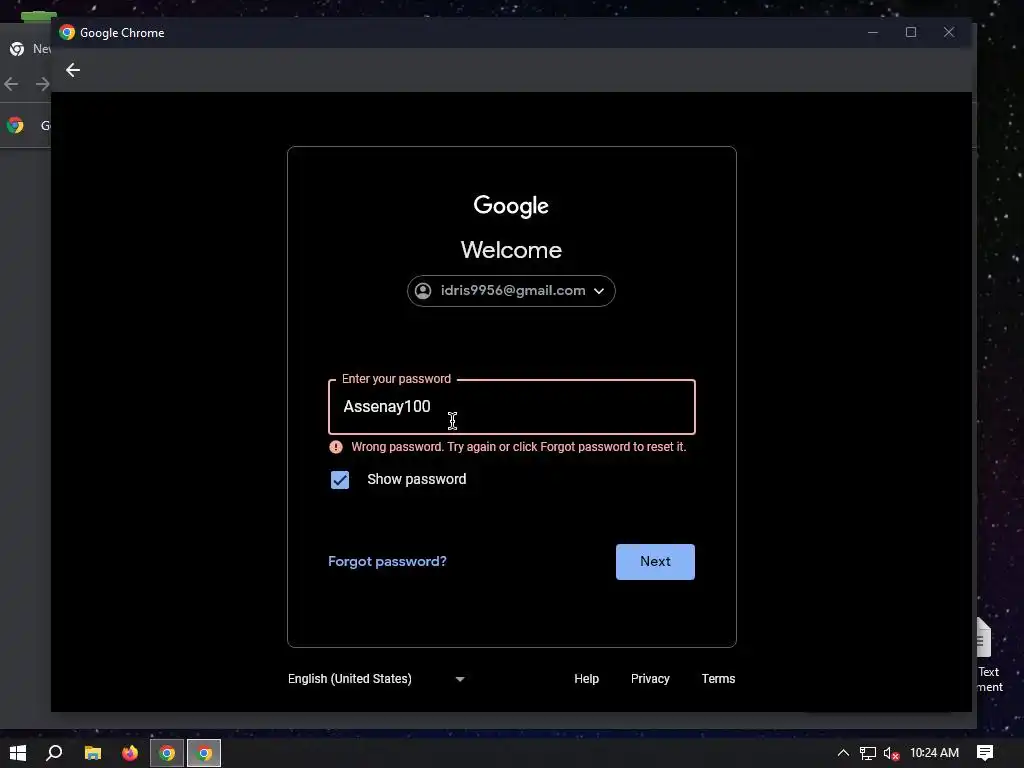Viewport: 1024px width, 768px height.
Task: Open the account switcher for idris9956@gmail.com
Action: tap(511, 291)
